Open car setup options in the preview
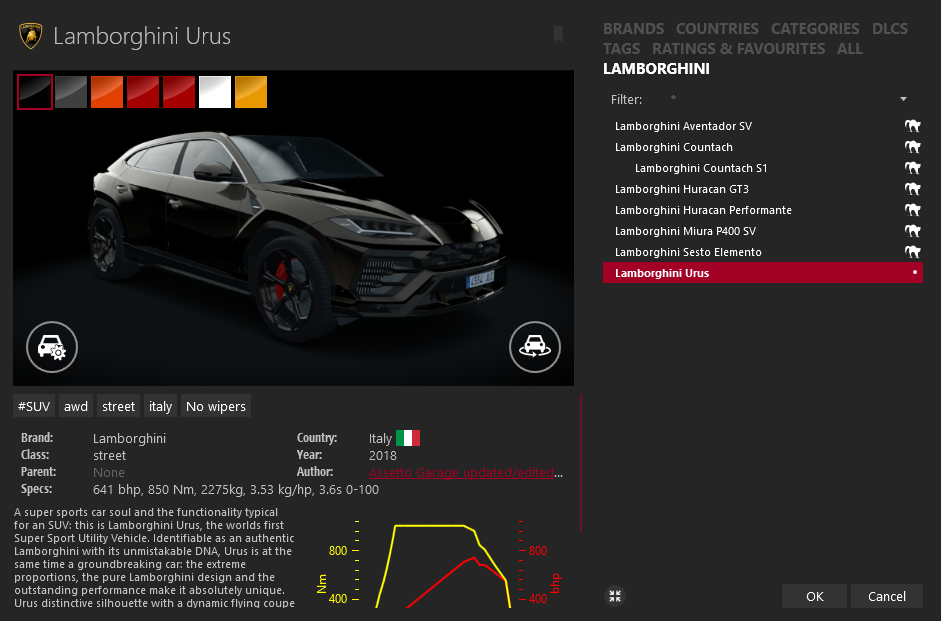Viewport: 941px width, 621px height. (52, 347)
